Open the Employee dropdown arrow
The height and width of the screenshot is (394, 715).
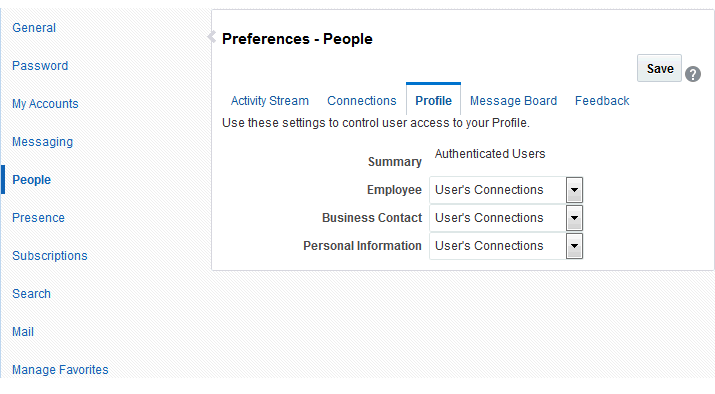(574, 190)
